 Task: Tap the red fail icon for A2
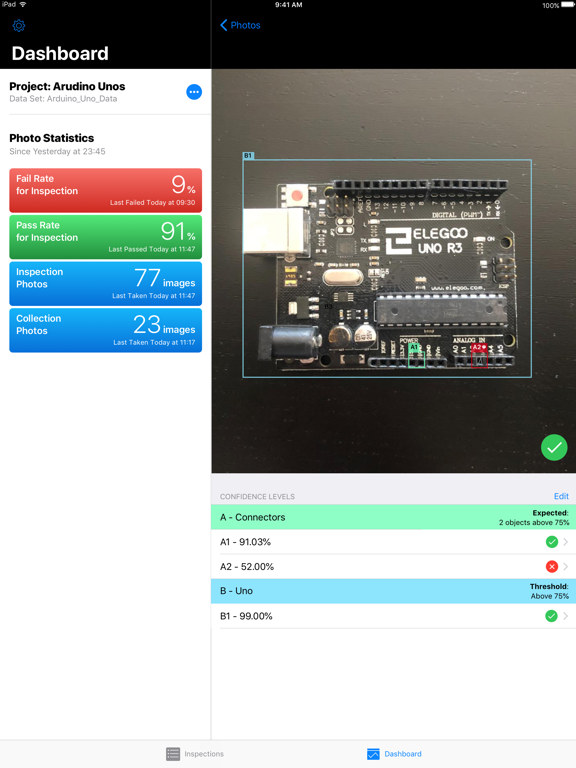[552, 567]
